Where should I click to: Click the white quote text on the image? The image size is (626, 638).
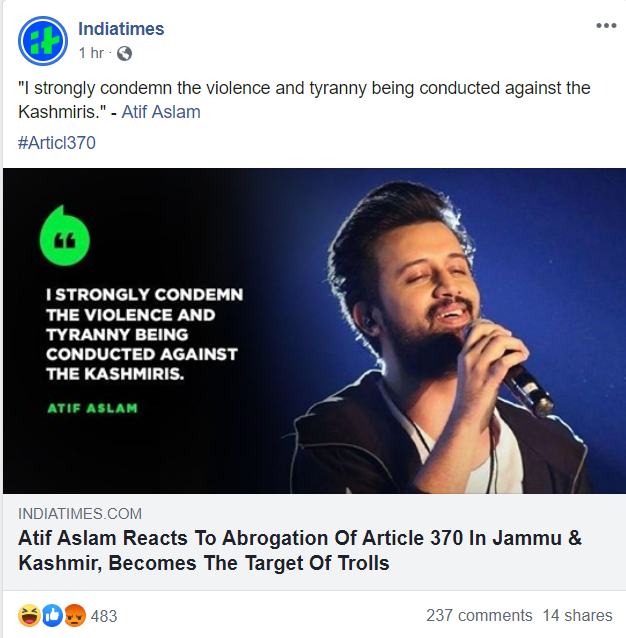click(140, 335)
